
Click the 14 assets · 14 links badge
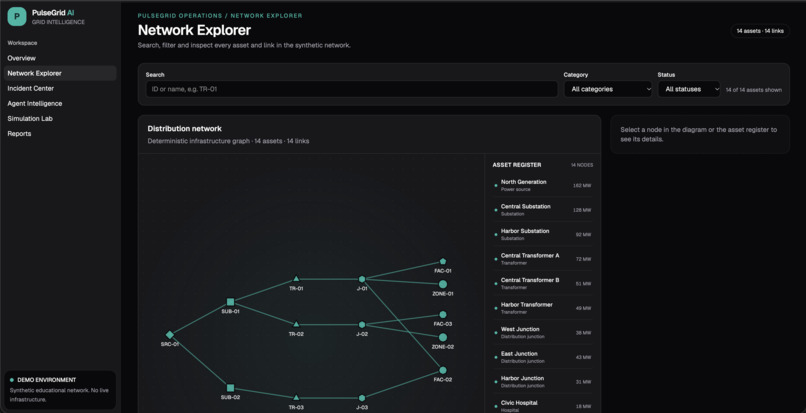click(x=760, y=31)
